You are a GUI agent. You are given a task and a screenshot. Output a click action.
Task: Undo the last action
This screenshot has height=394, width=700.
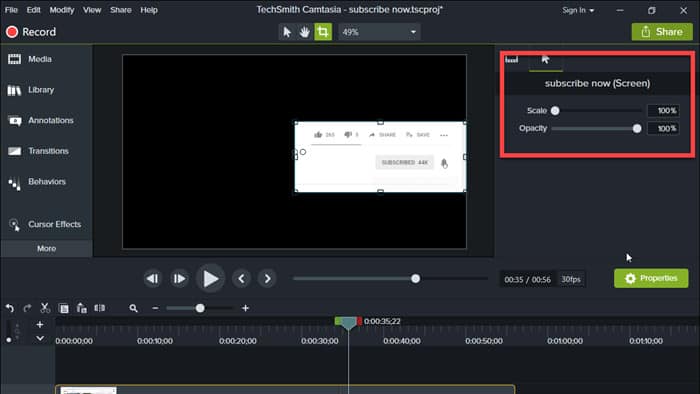[10, 308]
